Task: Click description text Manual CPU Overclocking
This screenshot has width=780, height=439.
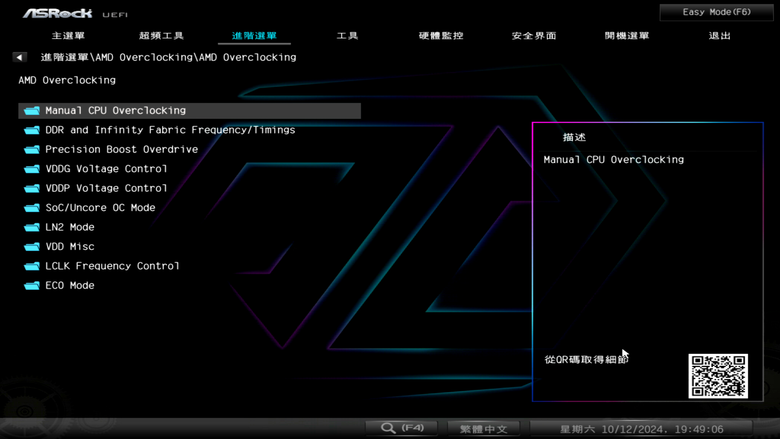Action: (613, 160)
